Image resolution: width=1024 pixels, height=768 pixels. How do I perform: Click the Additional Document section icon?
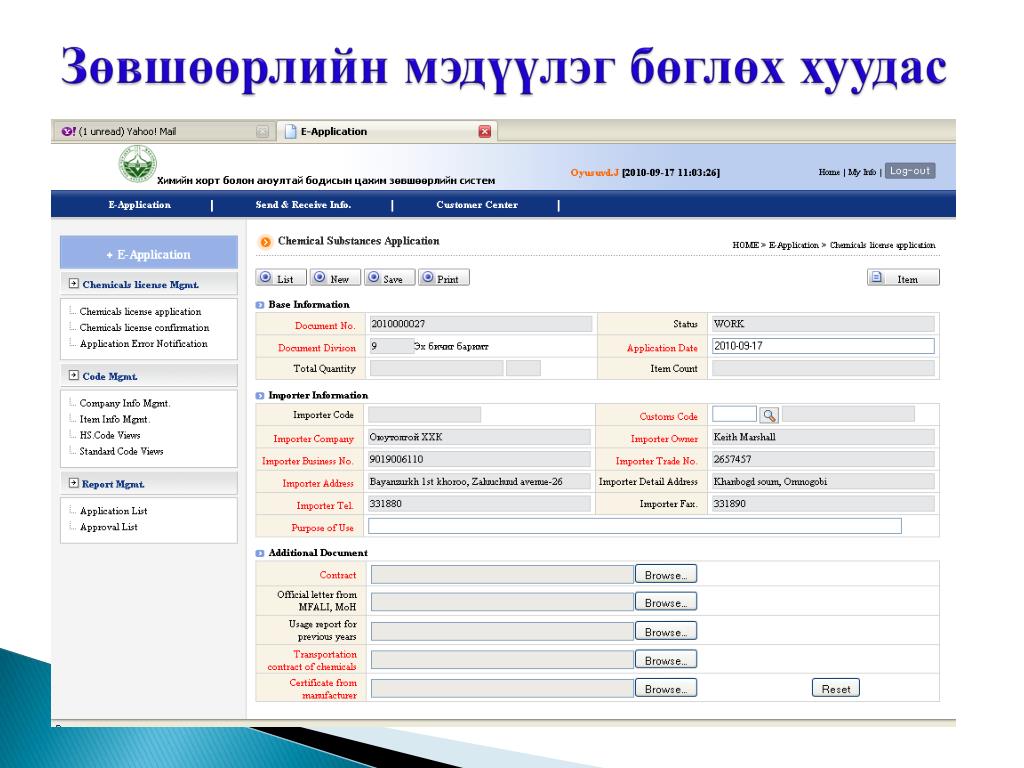click(x=260, y=553)
